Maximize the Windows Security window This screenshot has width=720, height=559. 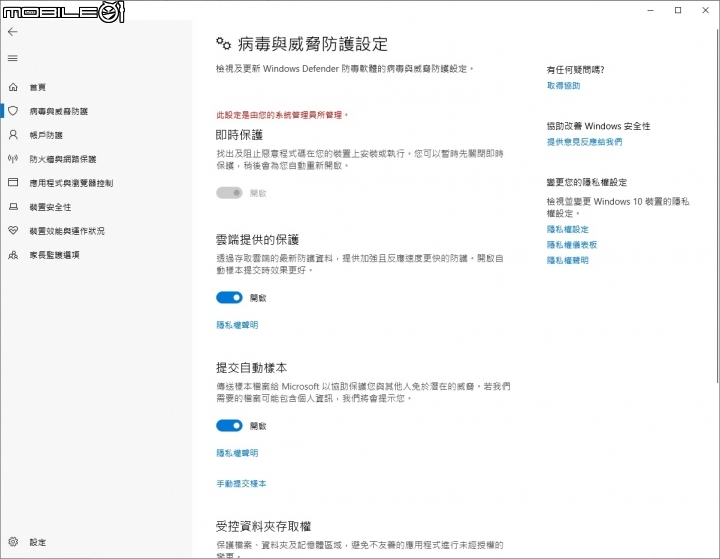coord(678,10)
